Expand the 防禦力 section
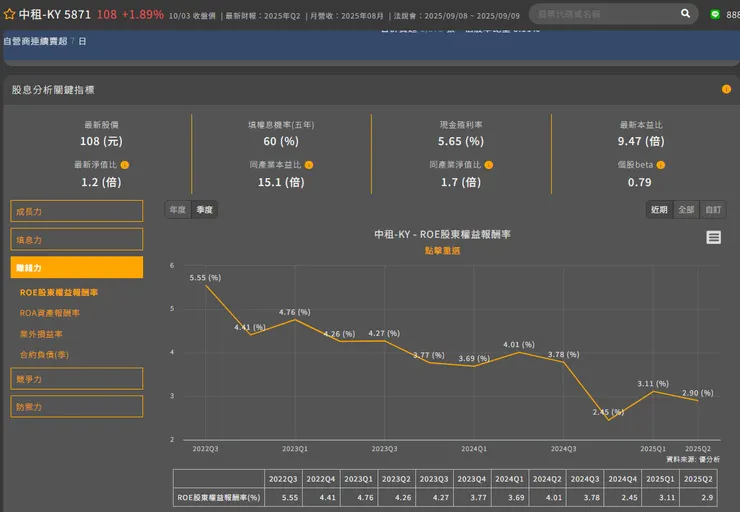The image size is (740, 512). tap(76, 407)
